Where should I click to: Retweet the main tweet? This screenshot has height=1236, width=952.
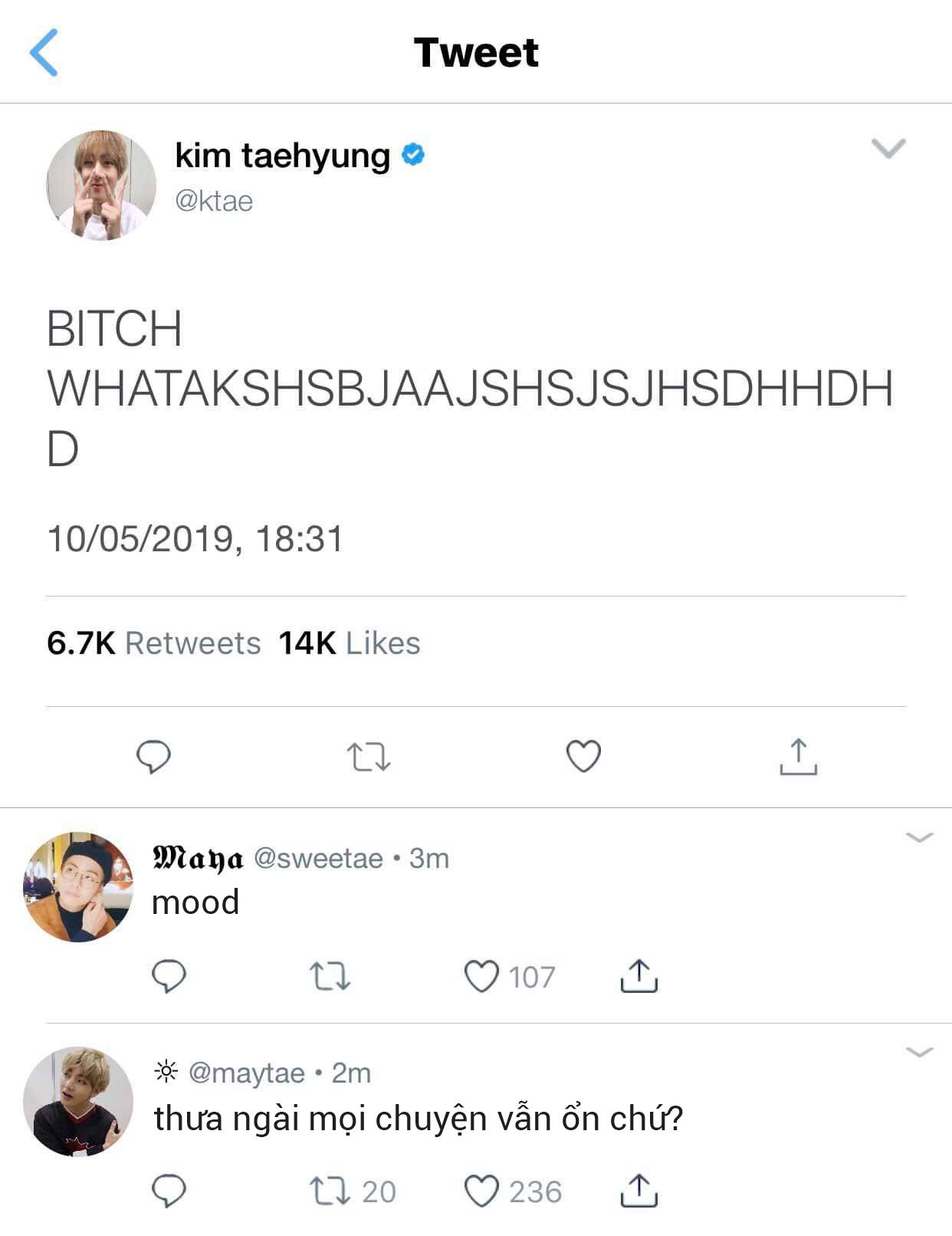[369, 757]
